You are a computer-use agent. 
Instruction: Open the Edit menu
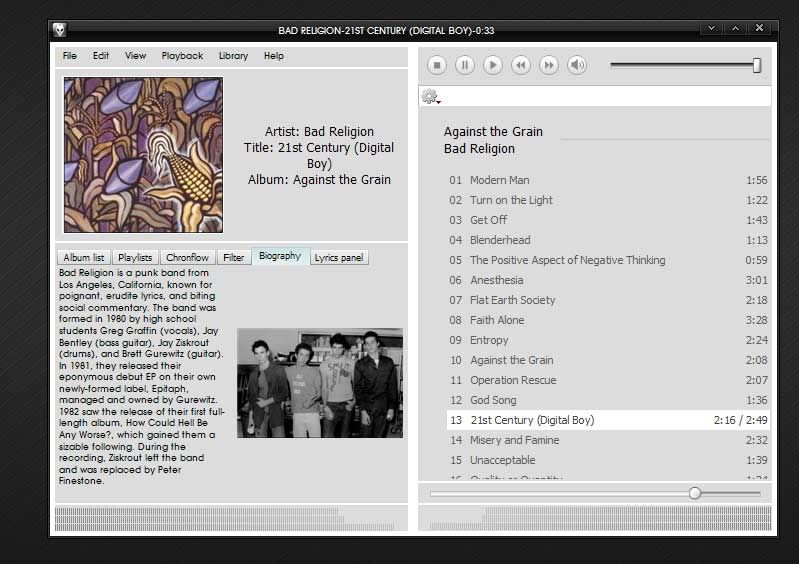coord(101,56)
